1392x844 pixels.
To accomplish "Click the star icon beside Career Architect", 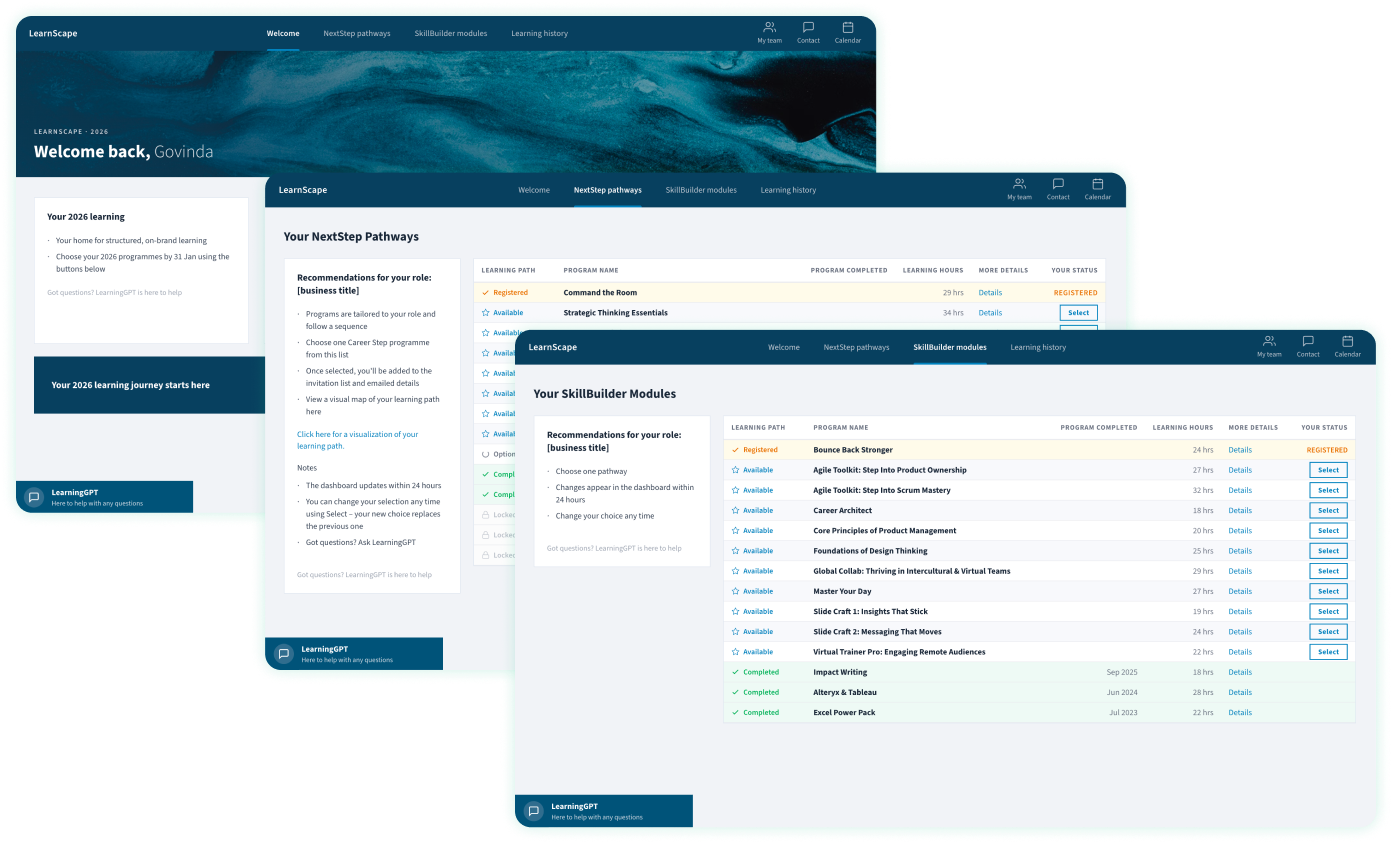I will (x=737, y=510).
